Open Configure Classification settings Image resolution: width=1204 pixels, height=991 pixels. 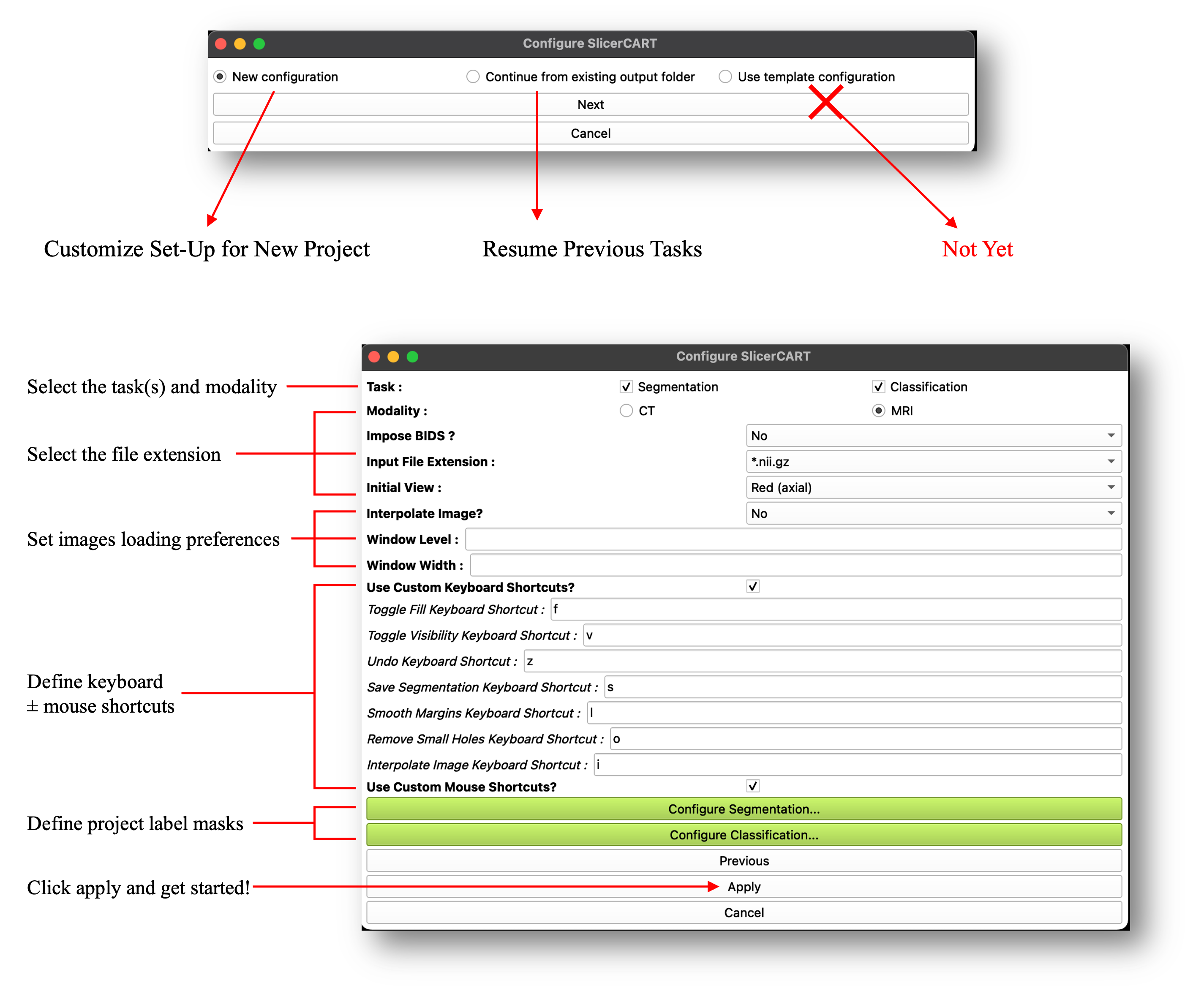(x=744, y=835)
